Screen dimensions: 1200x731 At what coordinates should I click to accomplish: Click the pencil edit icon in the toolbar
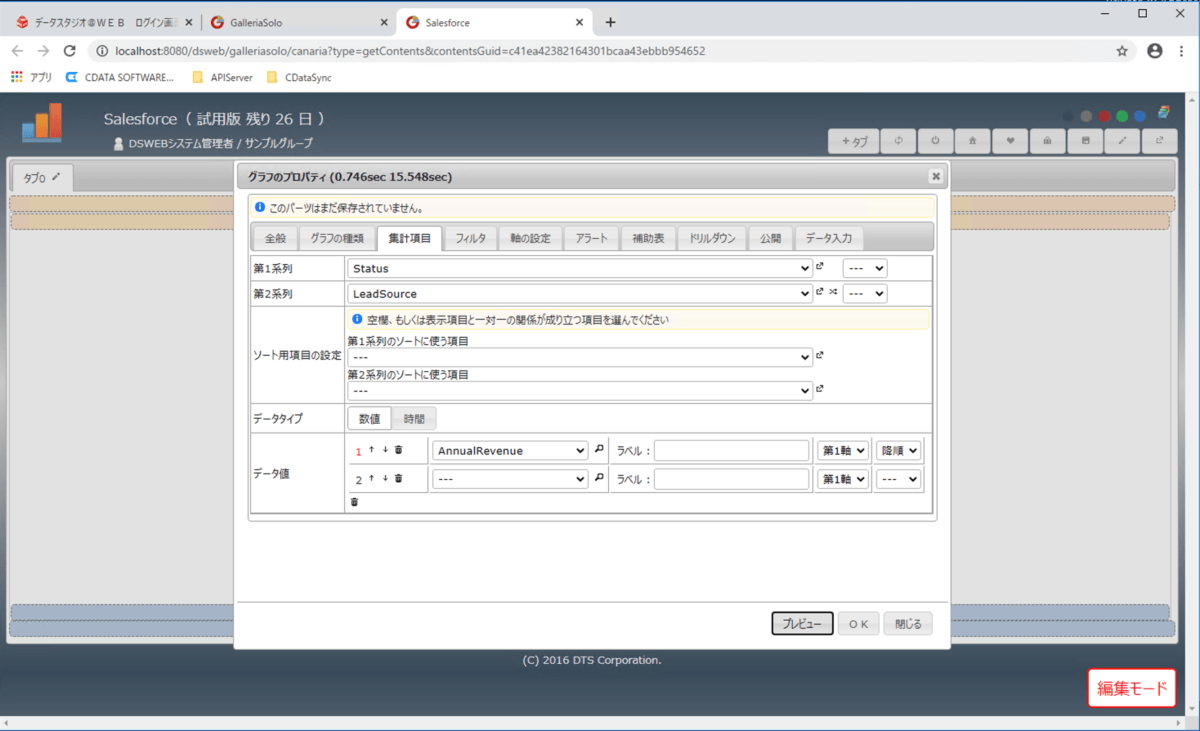(x=1122, y=141)
